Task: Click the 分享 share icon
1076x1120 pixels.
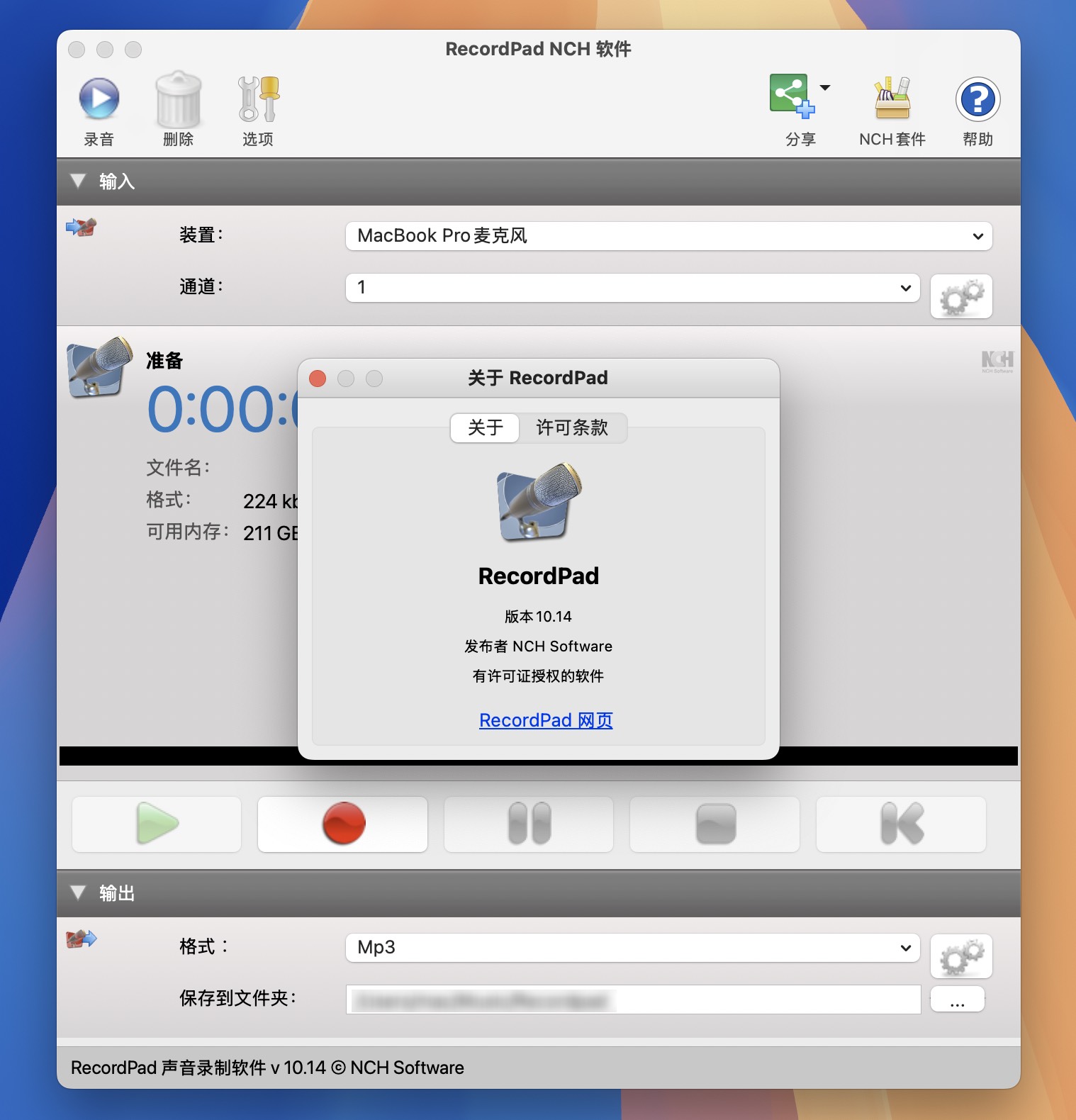Action: pyautogui.click(x=792, y=95)
